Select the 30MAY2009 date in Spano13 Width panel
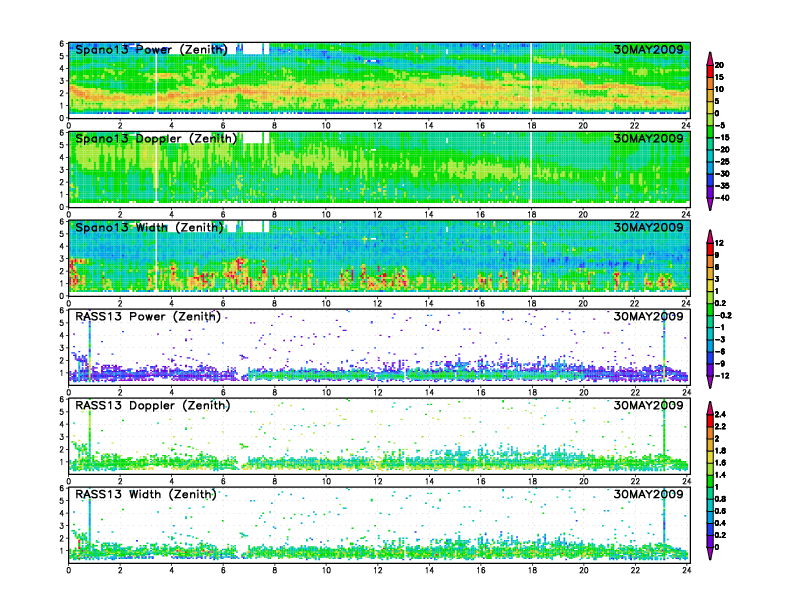This screenshot has width=792, height=612. 649,227
